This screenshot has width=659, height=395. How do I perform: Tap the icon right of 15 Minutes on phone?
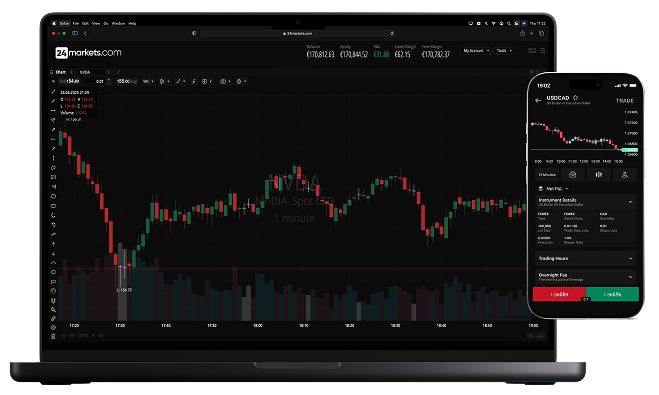tap(572, 174)
